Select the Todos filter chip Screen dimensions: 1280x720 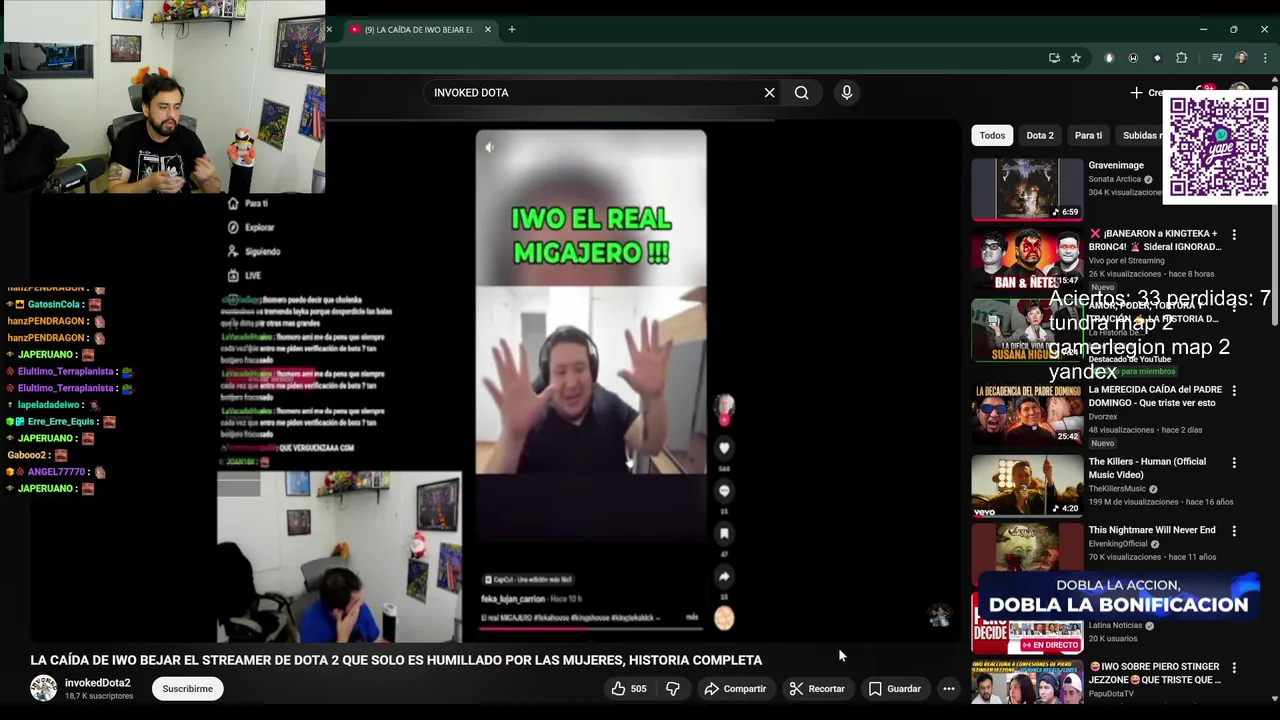click(x=992, y=135)
